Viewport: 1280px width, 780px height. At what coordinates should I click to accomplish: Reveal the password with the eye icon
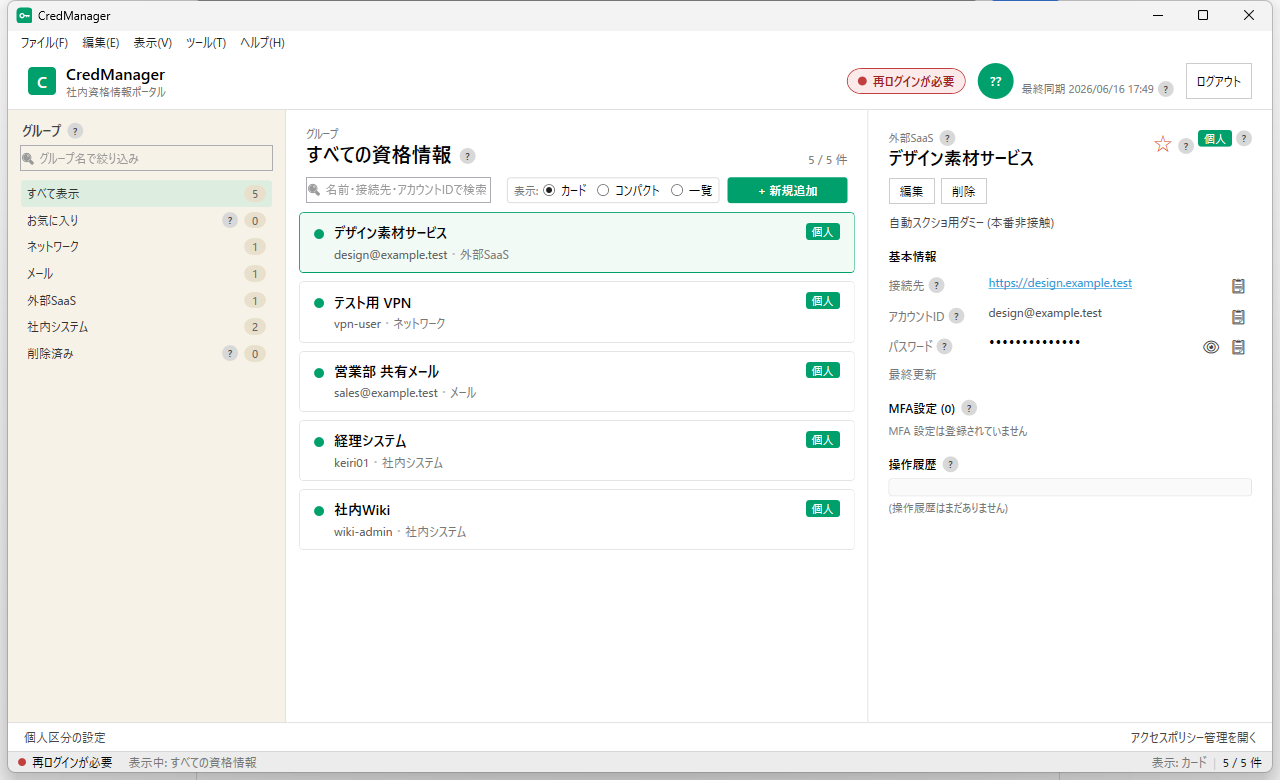(1211, 347)
